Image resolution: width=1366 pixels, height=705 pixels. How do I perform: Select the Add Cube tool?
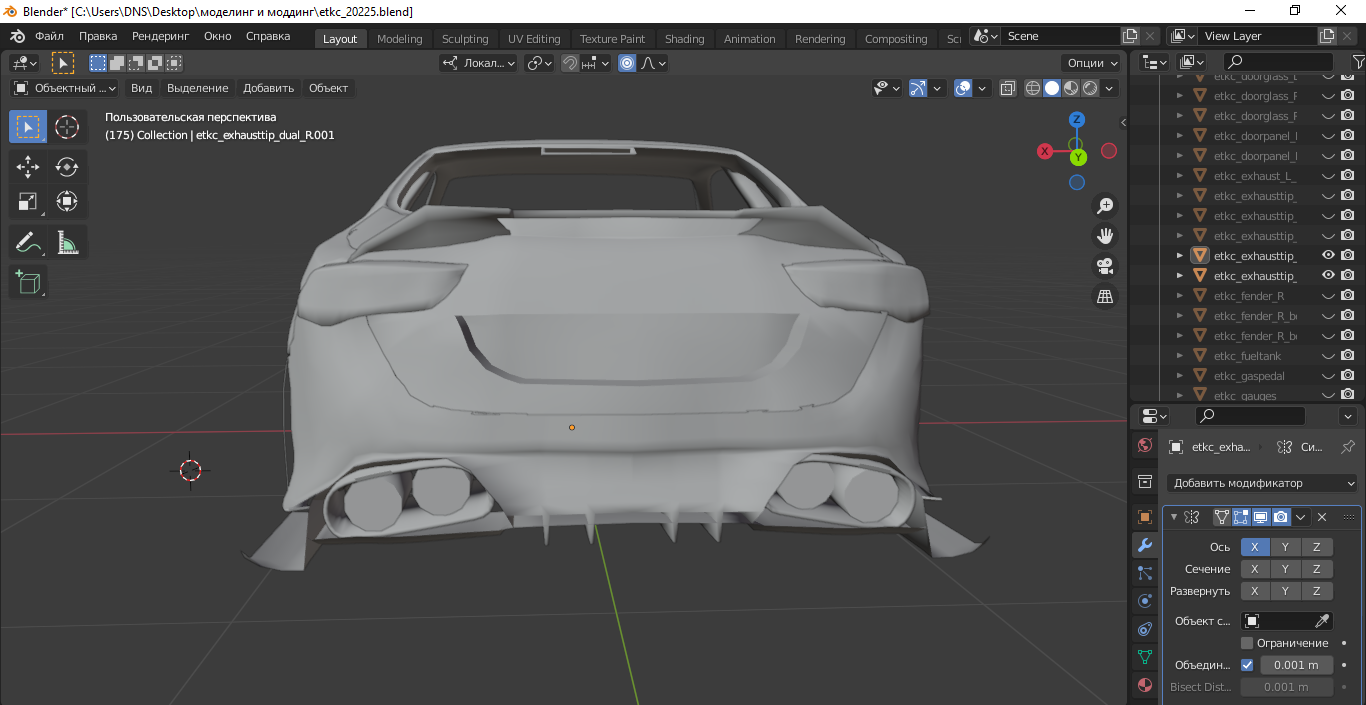pyautogui.click(x=28, y=282)
